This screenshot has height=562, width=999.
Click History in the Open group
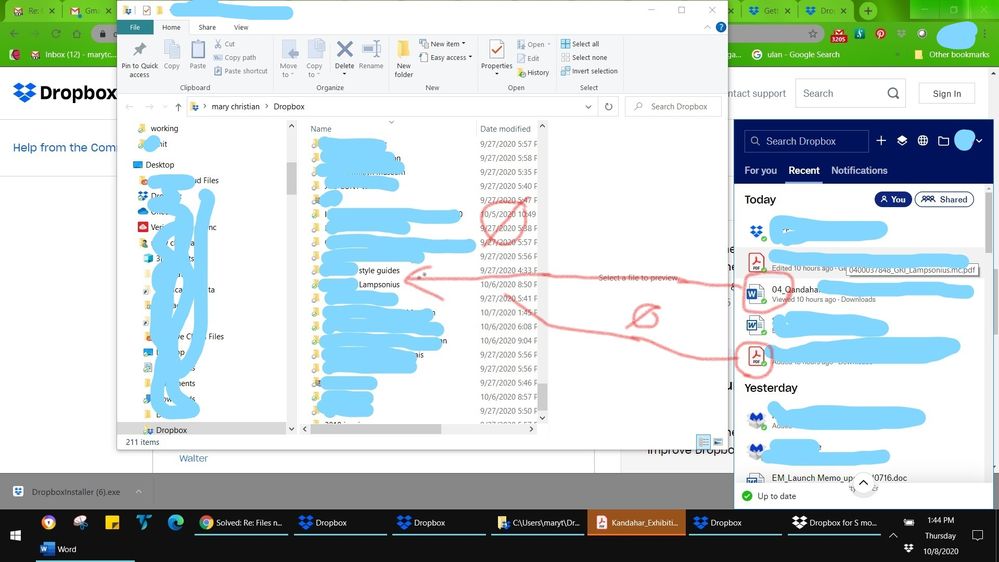click(x=533, y=73)
